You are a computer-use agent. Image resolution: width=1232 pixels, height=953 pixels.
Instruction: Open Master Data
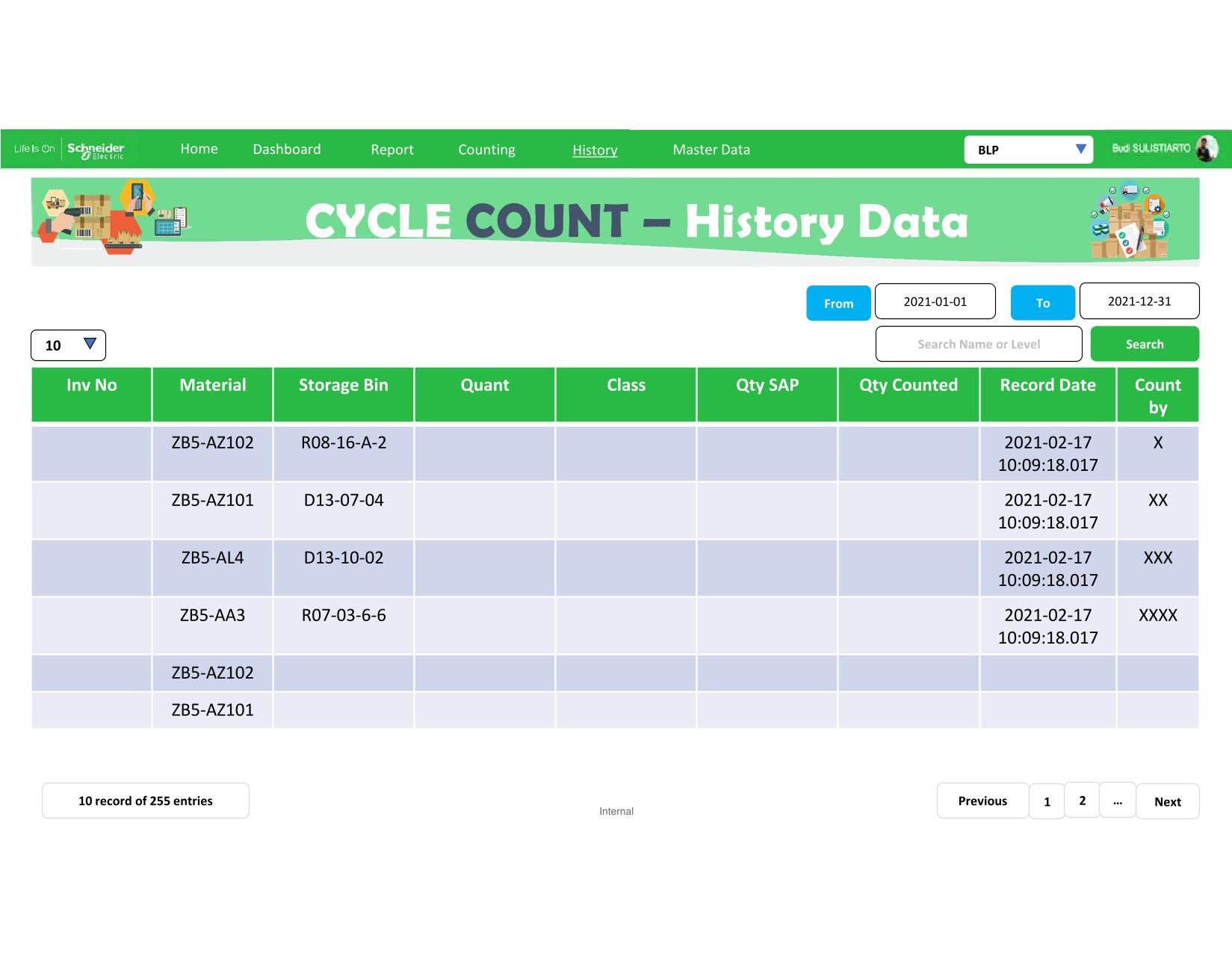[711, 149]
